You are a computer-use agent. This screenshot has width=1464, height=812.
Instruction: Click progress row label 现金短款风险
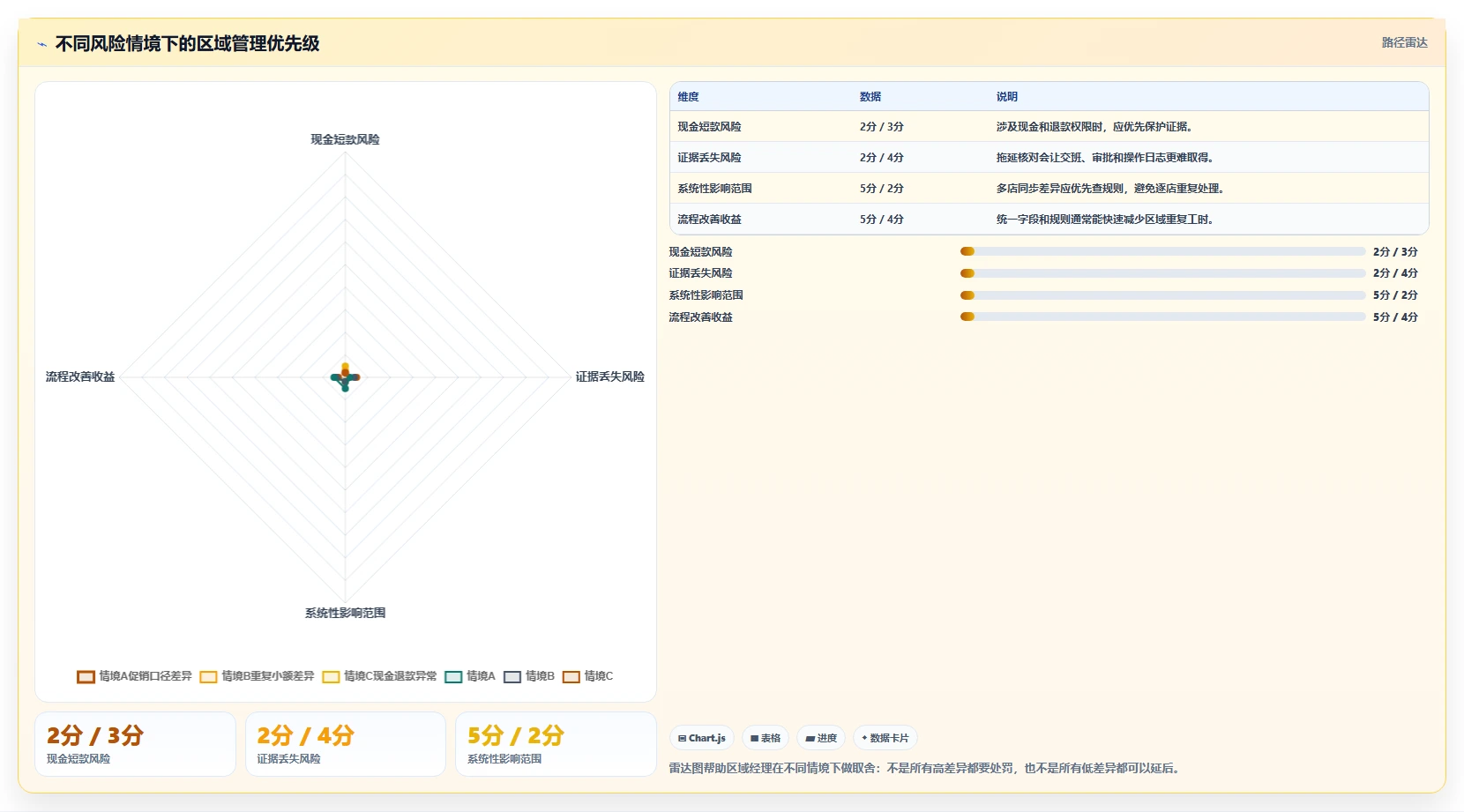click(x=700, y=252)
